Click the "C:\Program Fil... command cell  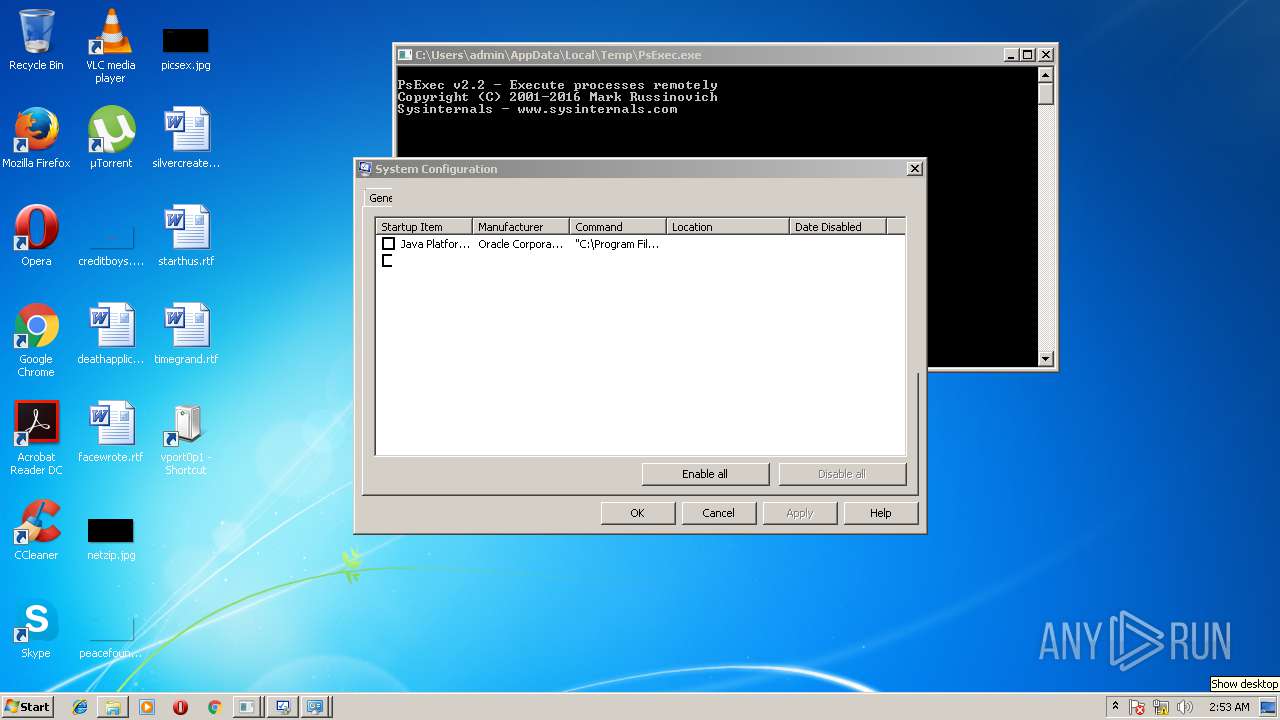[x=618, y=244]
